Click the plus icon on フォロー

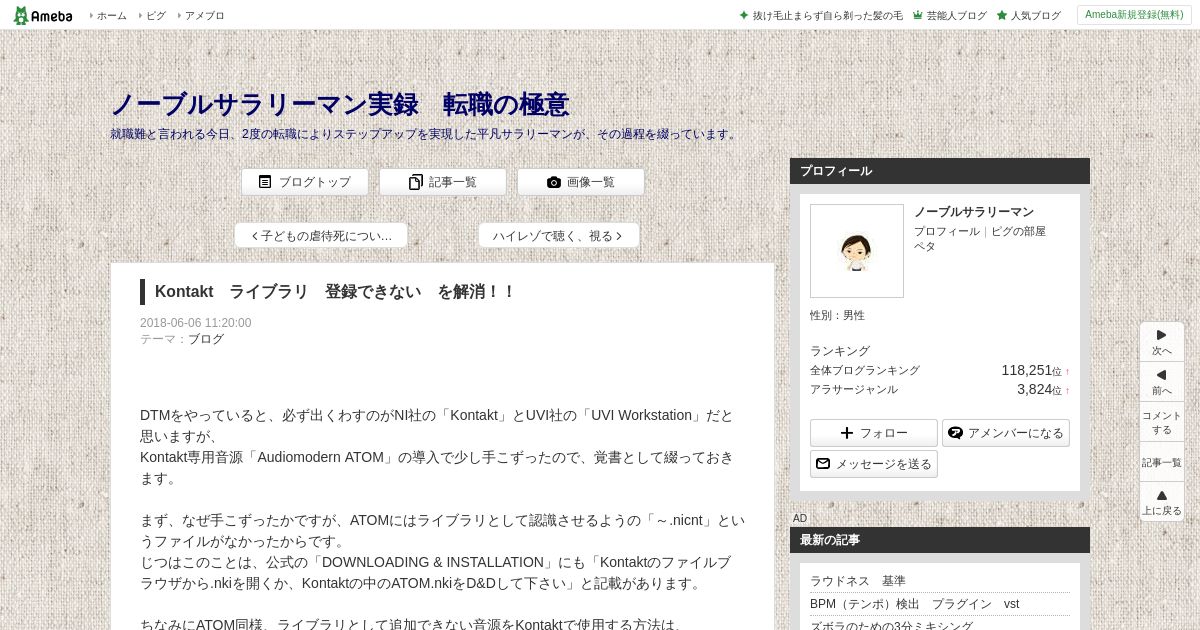coord(847,433)
